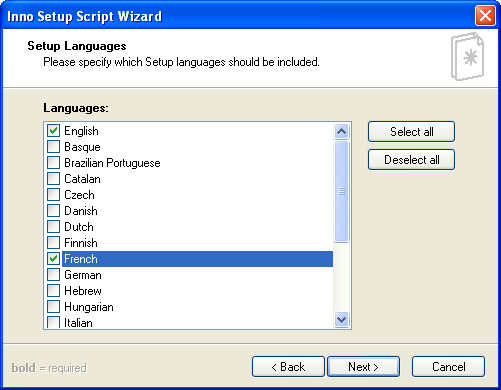Close the Inno Setup Script Wizard window
501x390 pixels.
click(485, 16)
